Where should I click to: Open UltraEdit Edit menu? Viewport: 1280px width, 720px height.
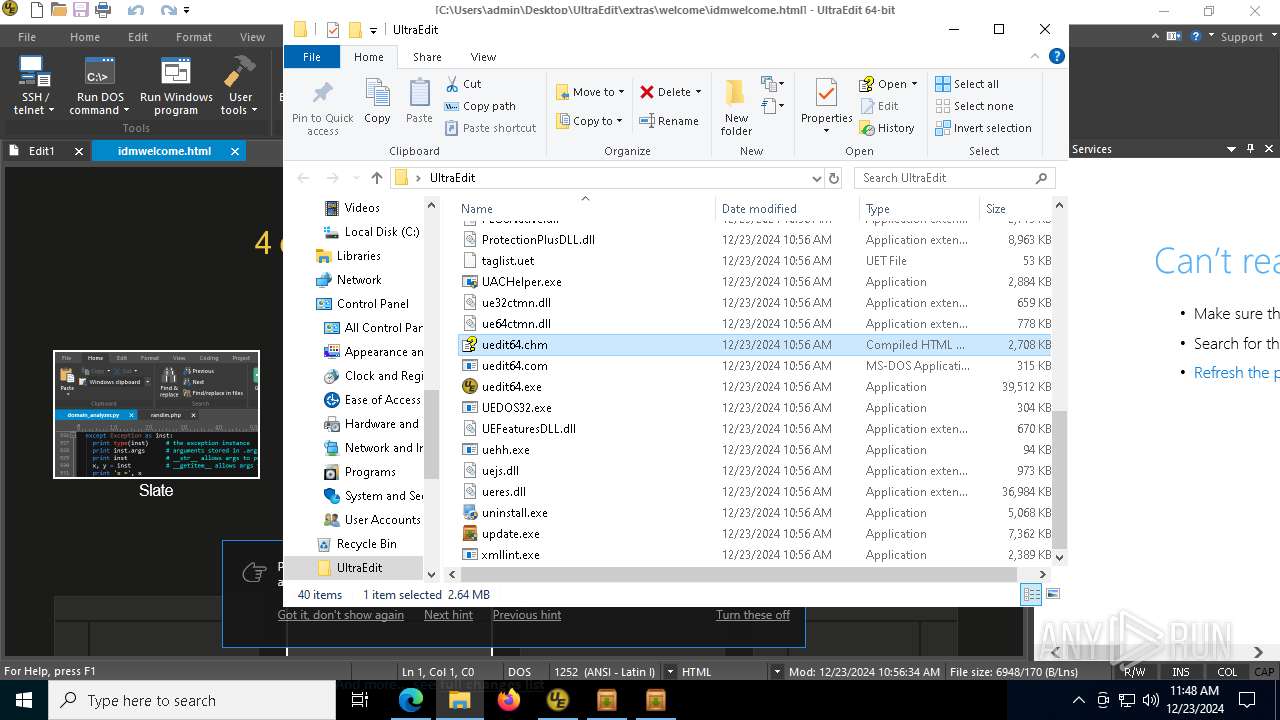(138, 37)
